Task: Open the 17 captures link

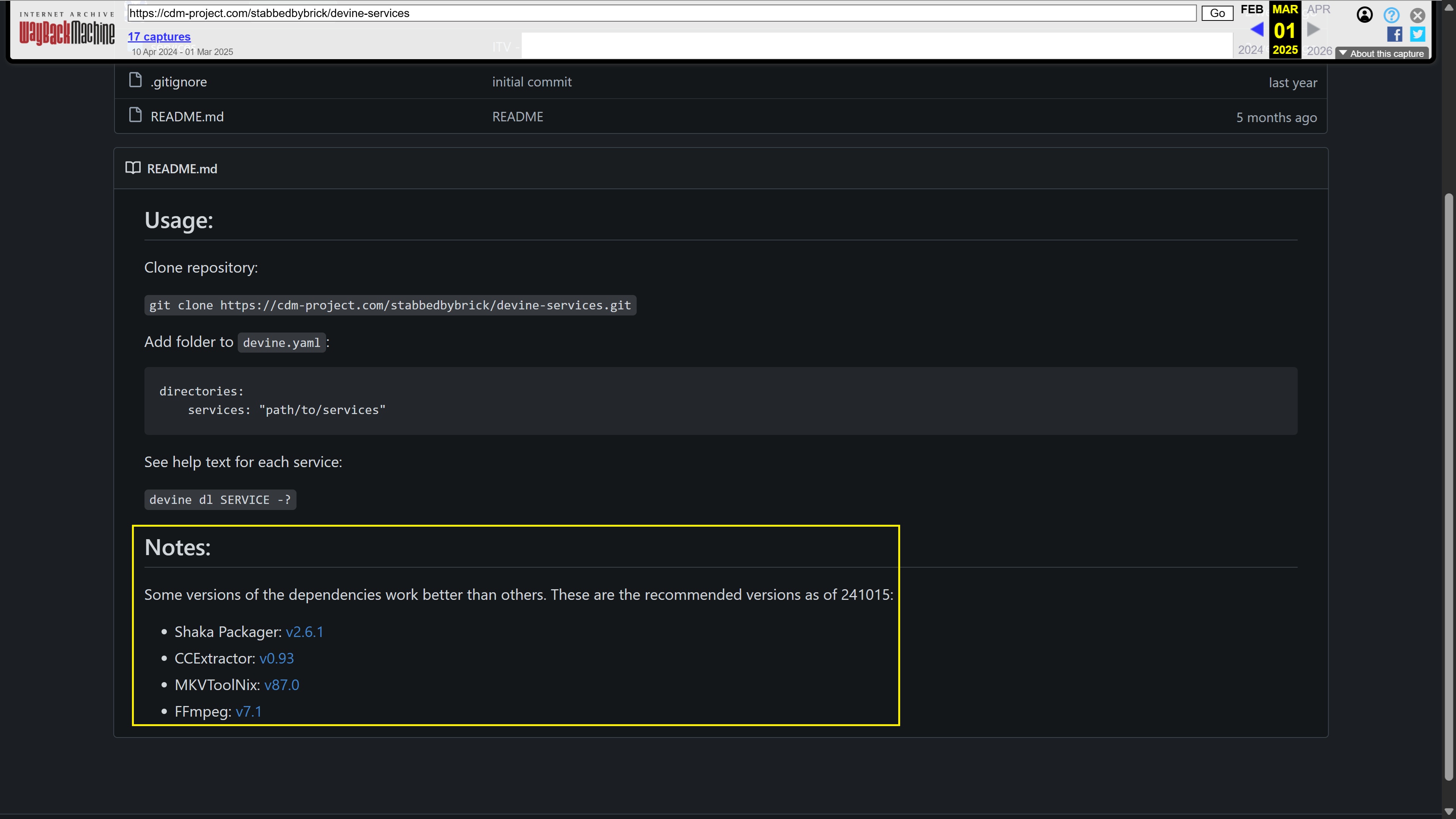Action: 159,37
